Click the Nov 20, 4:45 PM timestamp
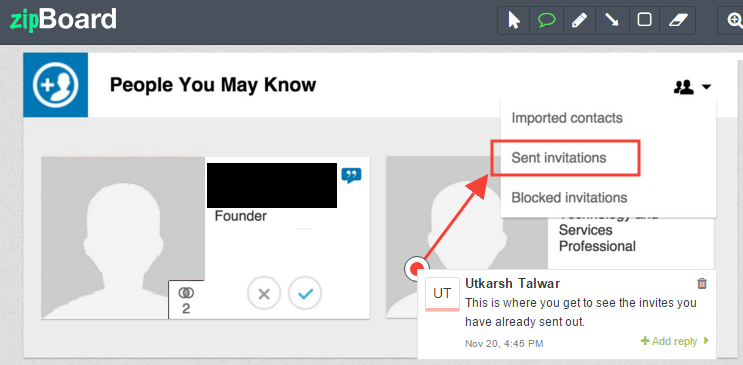 coord(504,343)
